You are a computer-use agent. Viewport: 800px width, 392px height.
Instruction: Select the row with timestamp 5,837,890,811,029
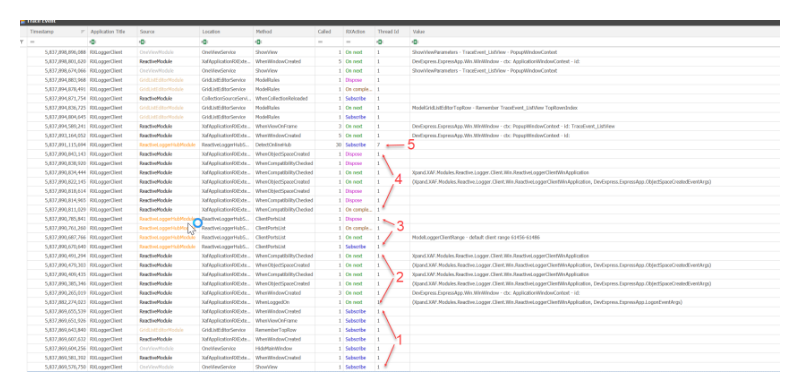click(403, 209)
